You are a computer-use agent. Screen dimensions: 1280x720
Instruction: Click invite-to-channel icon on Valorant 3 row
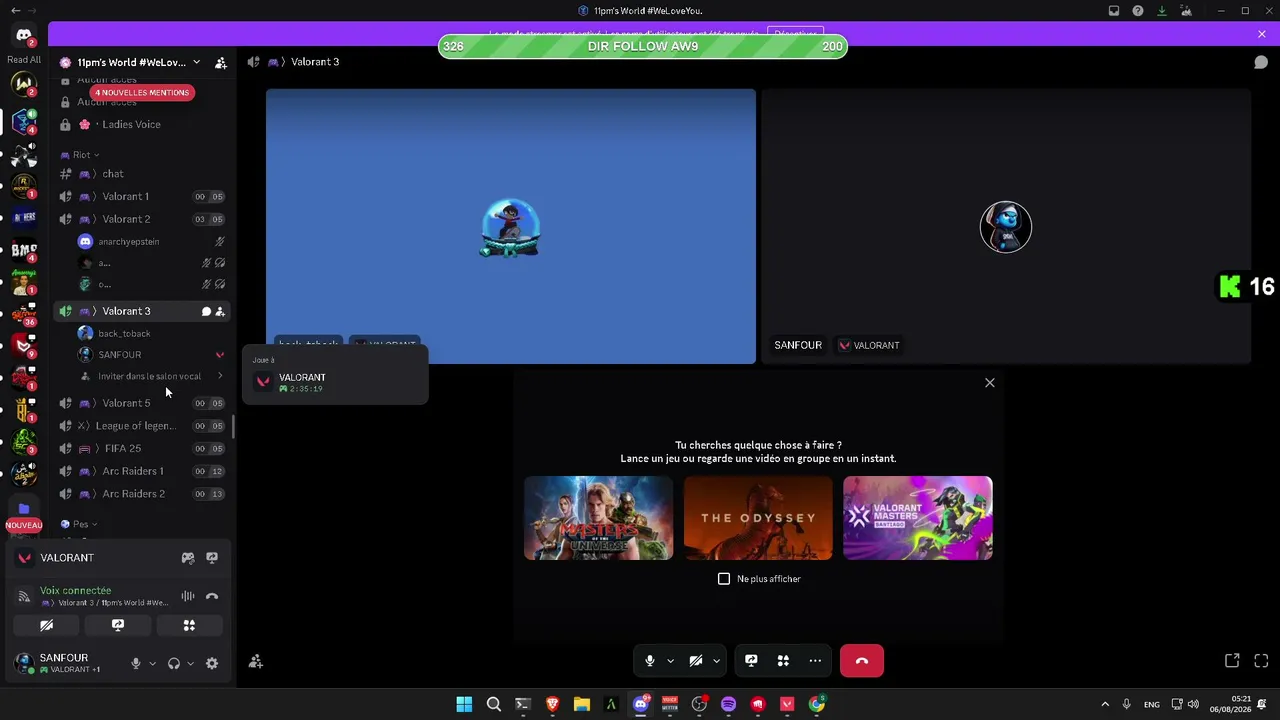(220, 312)
